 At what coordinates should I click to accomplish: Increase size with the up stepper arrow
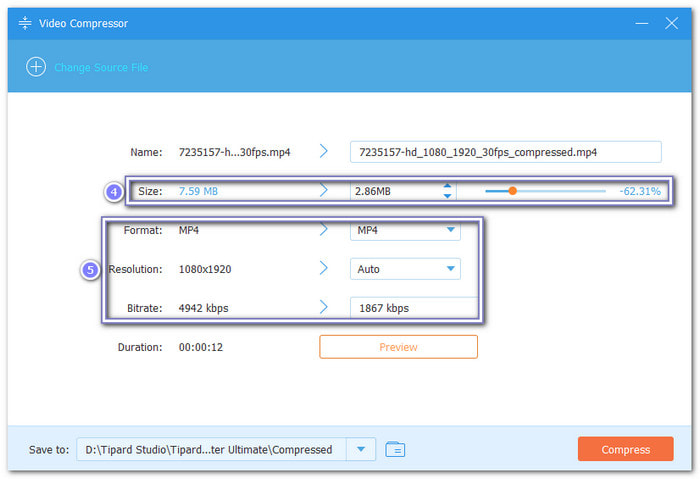pyautogui.click(x=447, y=185)
